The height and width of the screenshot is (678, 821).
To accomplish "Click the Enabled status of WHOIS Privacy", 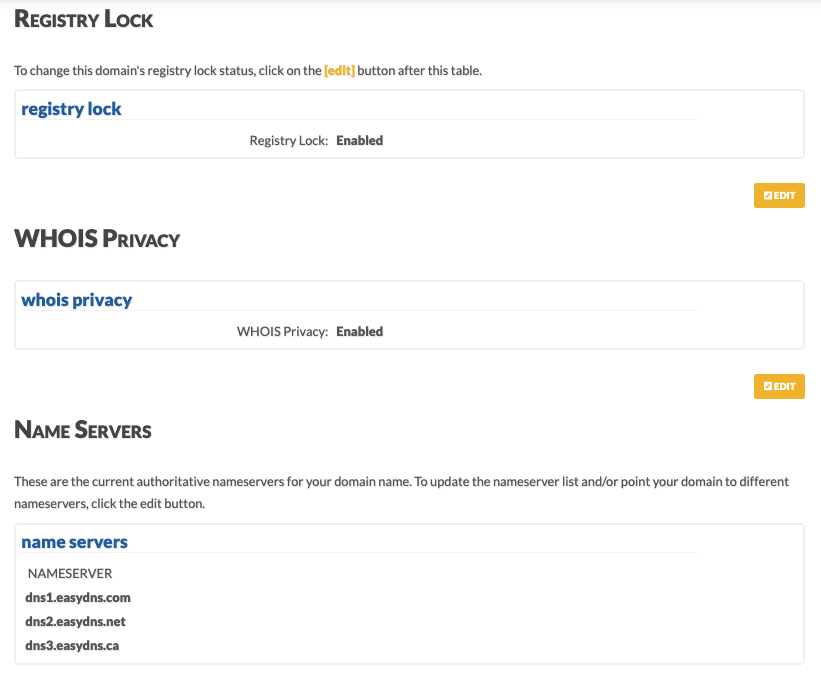I will click(x=360, y=331).
